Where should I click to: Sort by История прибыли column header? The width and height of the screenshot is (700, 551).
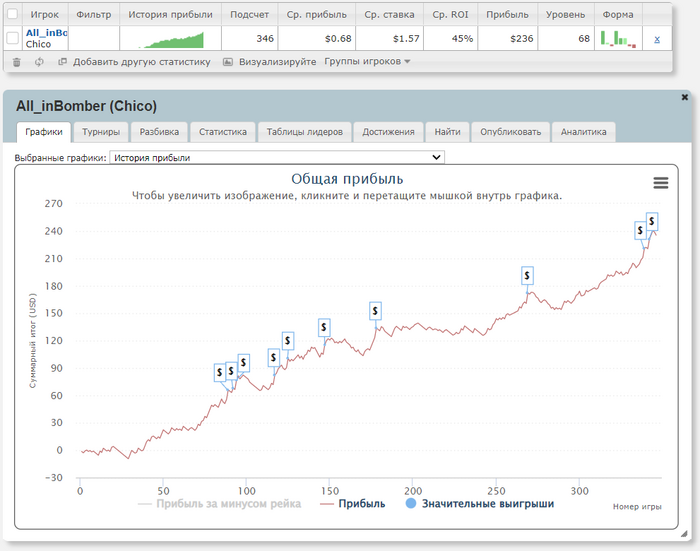(x=171, y=14)
